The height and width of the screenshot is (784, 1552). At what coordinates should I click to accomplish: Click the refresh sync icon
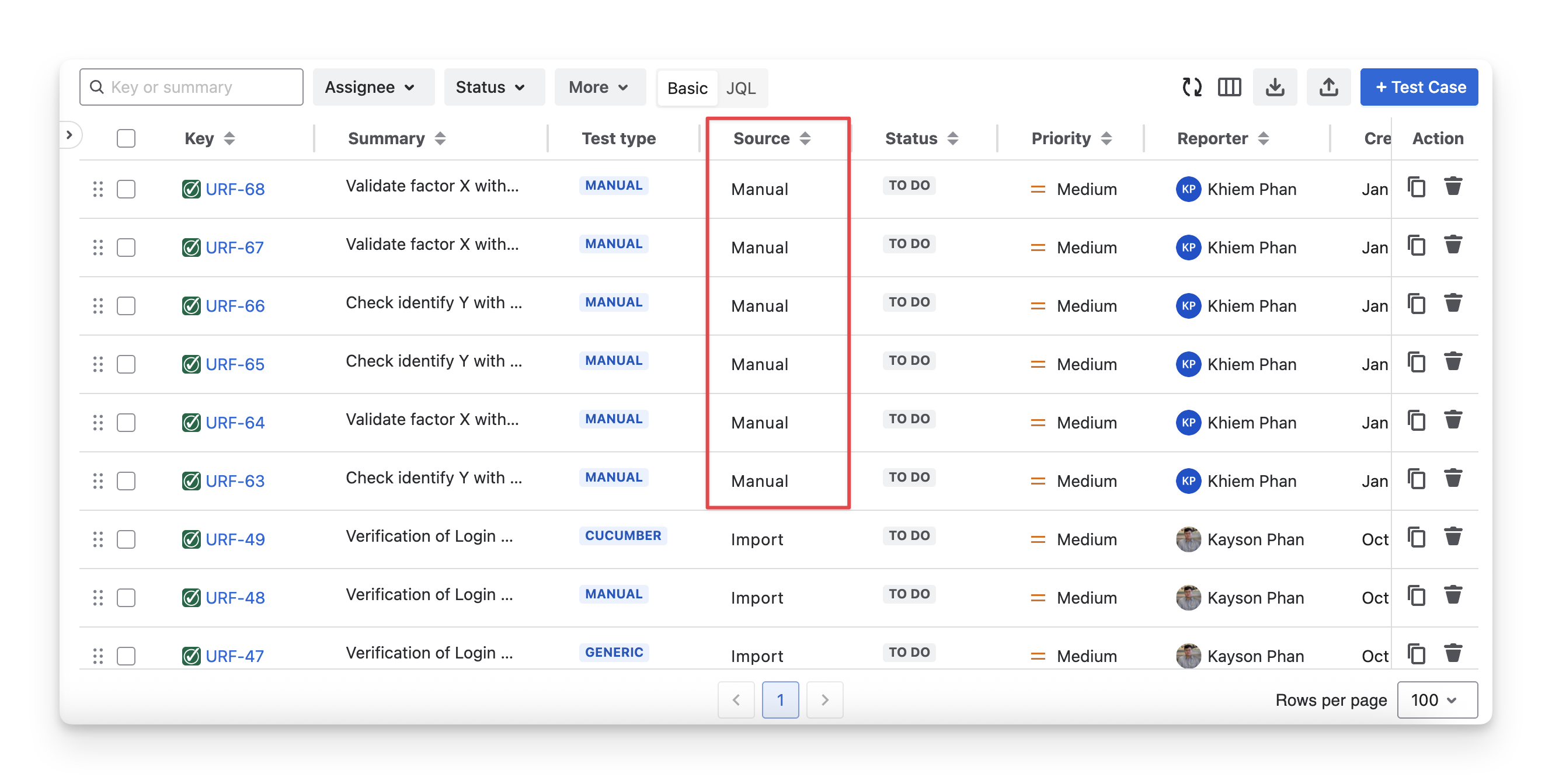pos(1191,88)
